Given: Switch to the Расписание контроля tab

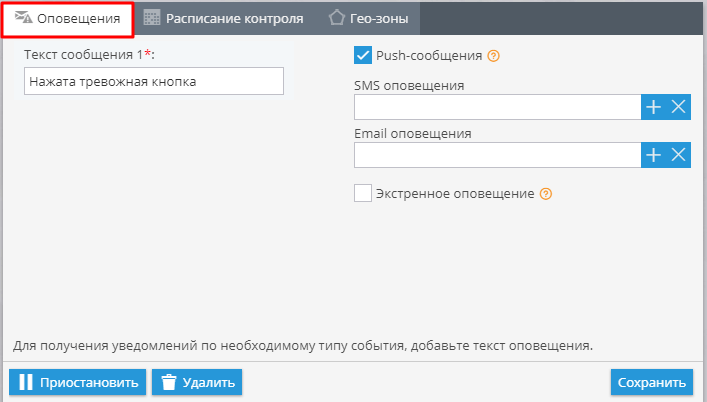Looking at the screenshot, I should 224,19.
